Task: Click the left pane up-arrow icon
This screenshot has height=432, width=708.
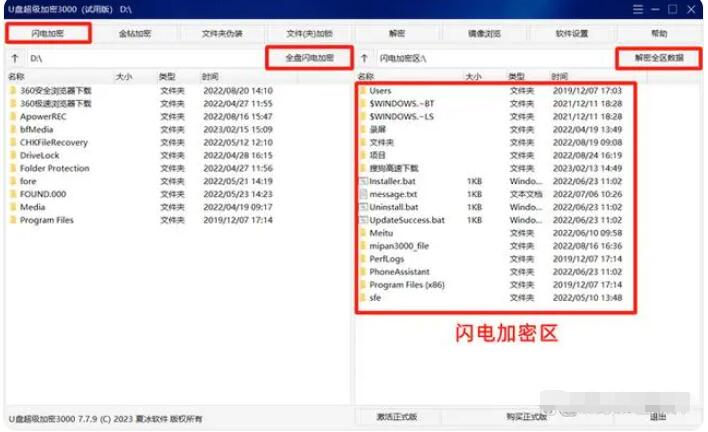Action: (14, 58)
